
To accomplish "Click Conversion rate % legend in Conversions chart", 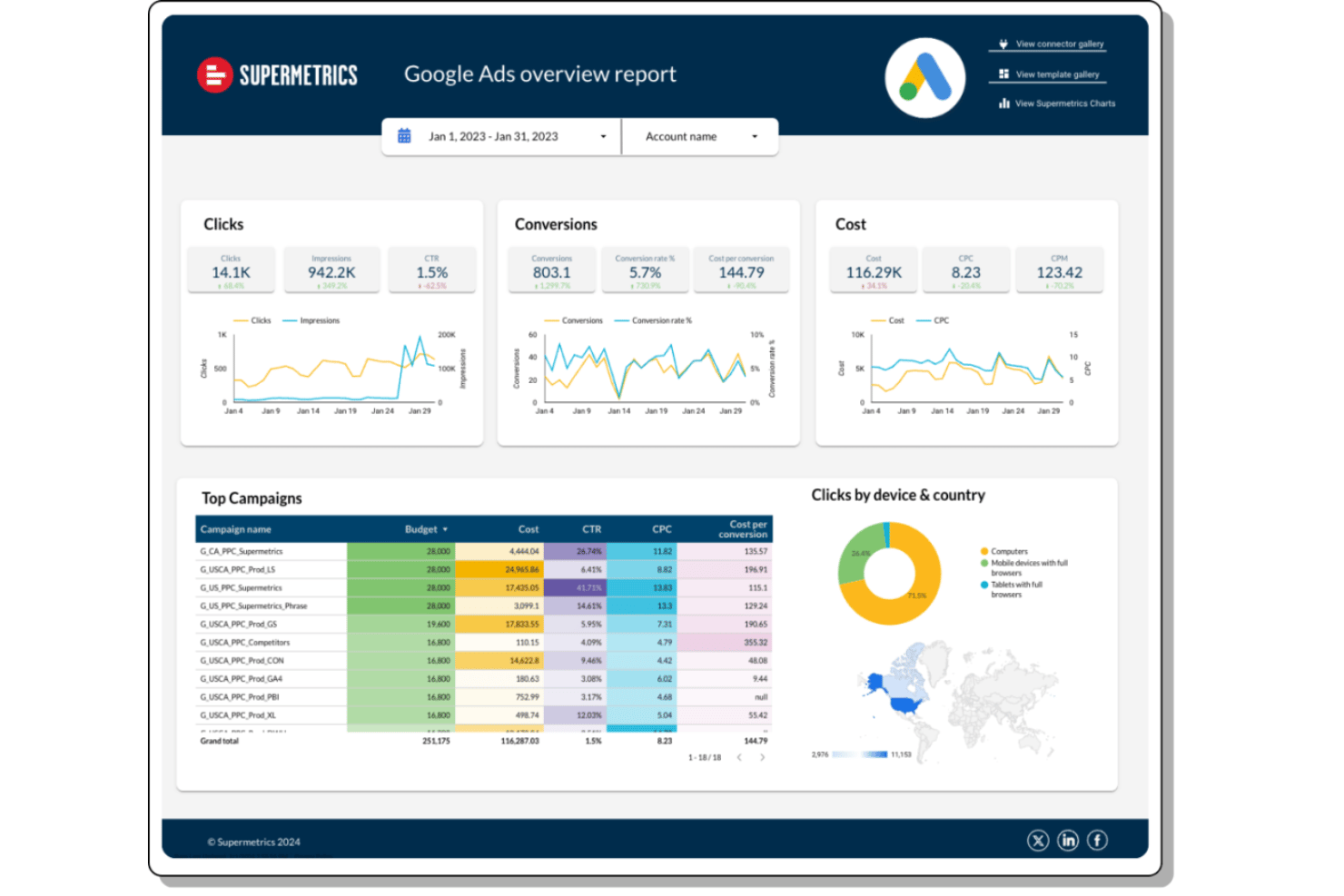I will [653, 320].
